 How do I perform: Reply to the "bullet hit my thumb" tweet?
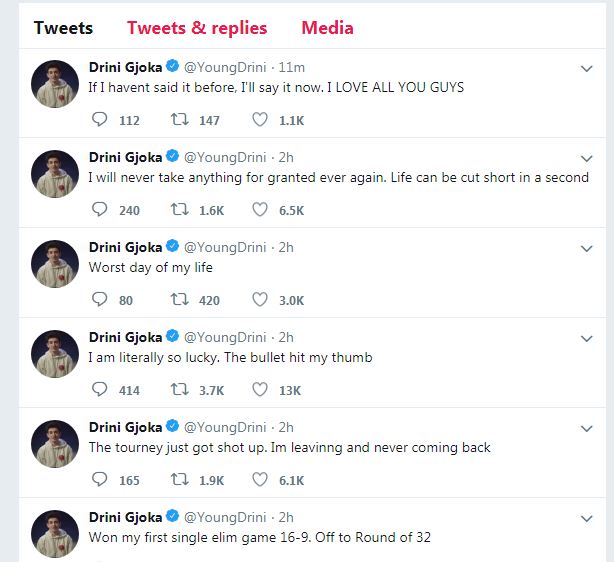(99, 390)
